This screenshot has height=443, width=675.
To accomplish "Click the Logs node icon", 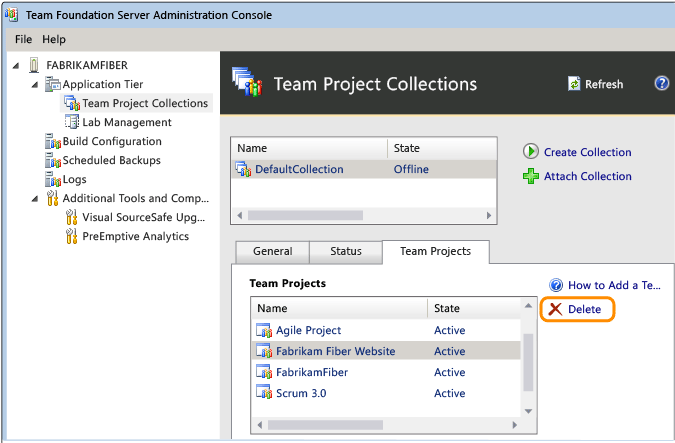I will [53, 179].
